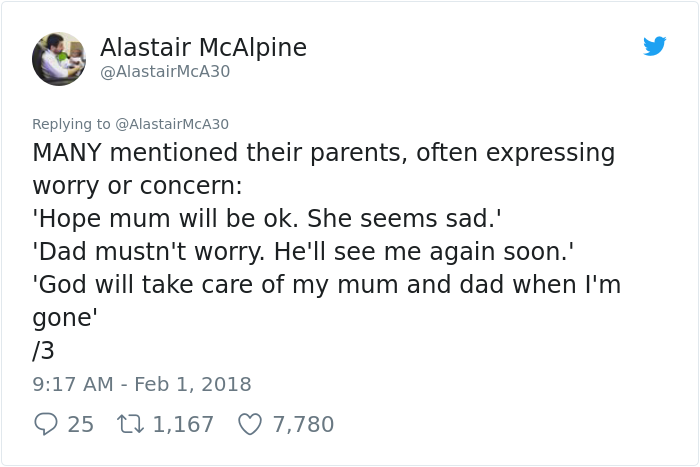Click the like count 7,780
700x467 pixels.
[x=303, y=424]
